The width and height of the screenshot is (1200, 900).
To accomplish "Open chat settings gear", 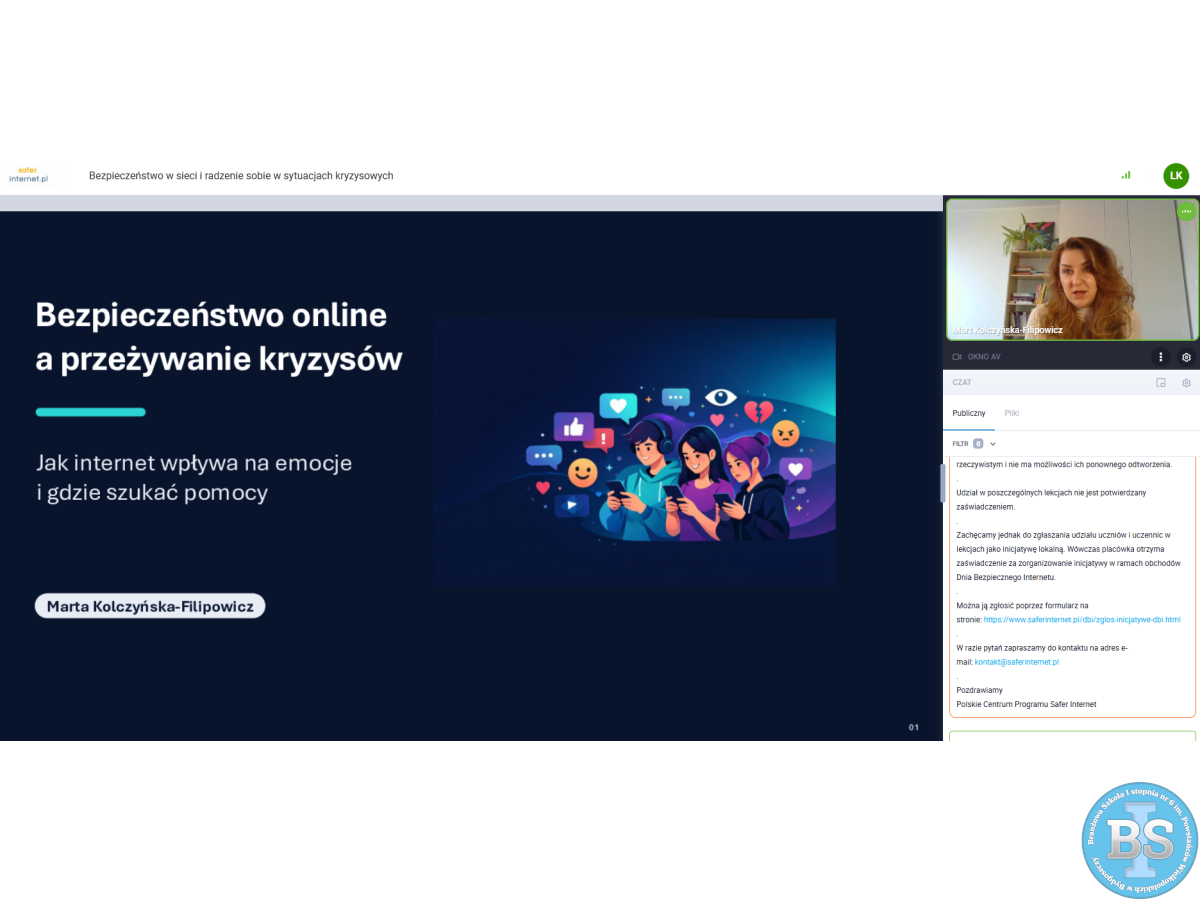I will click(1186, 383).
